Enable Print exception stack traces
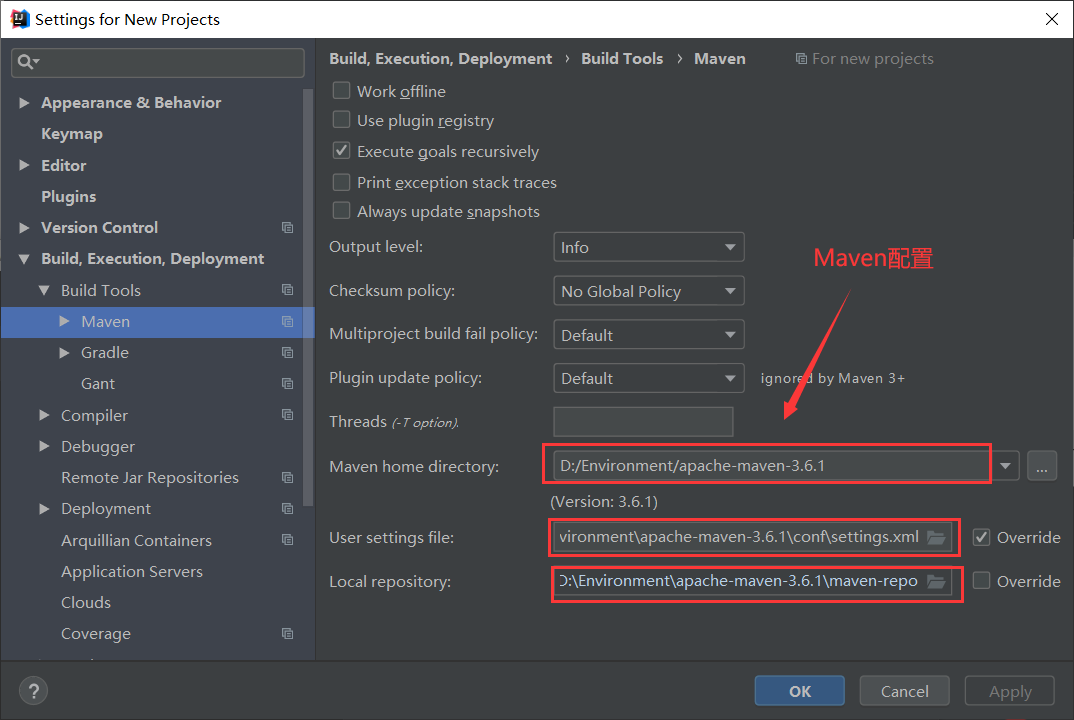 pyautogui.click(x=341, y=182)
